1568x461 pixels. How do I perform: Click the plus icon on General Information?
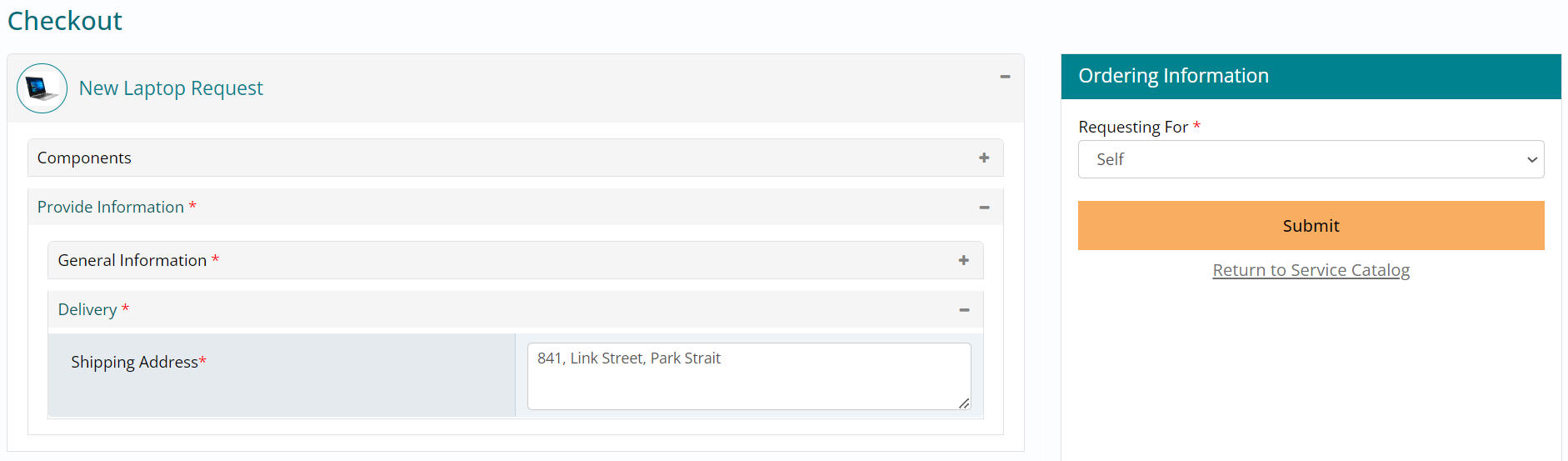coord(964,260)
